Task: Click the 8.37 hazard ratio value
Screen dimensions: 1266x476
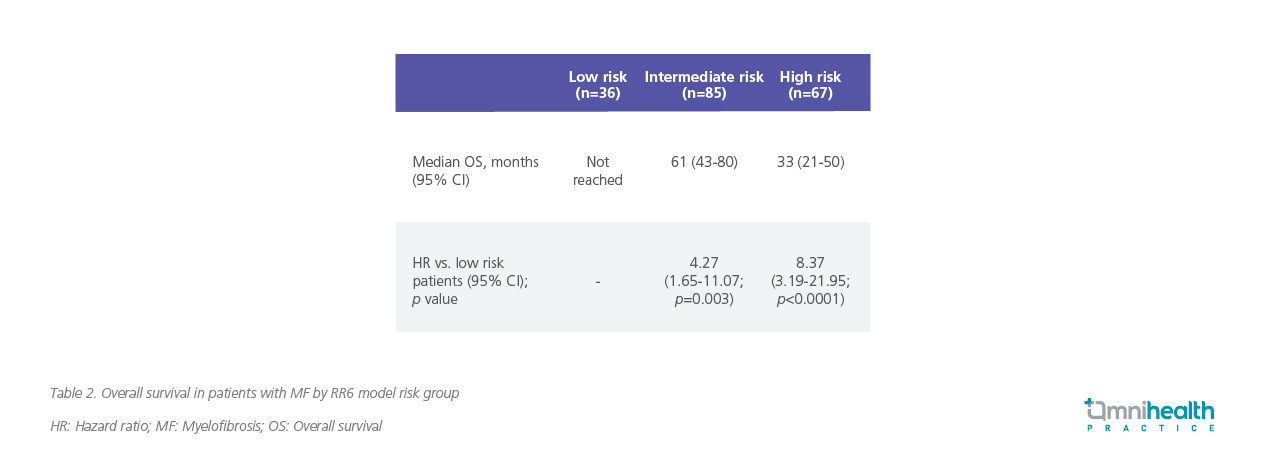Action: [x=810, y=263]
